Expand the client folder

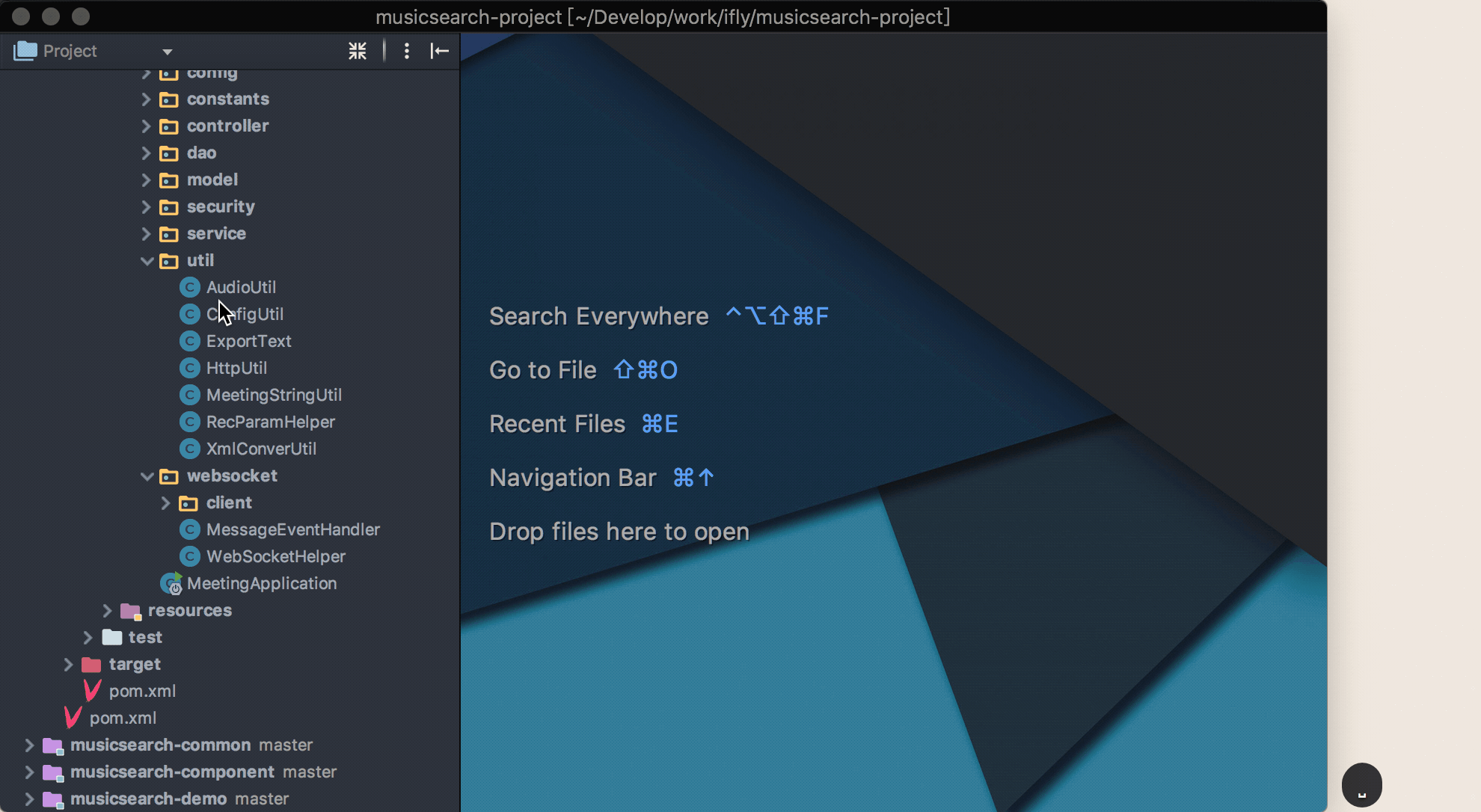[x=166, y=503]
